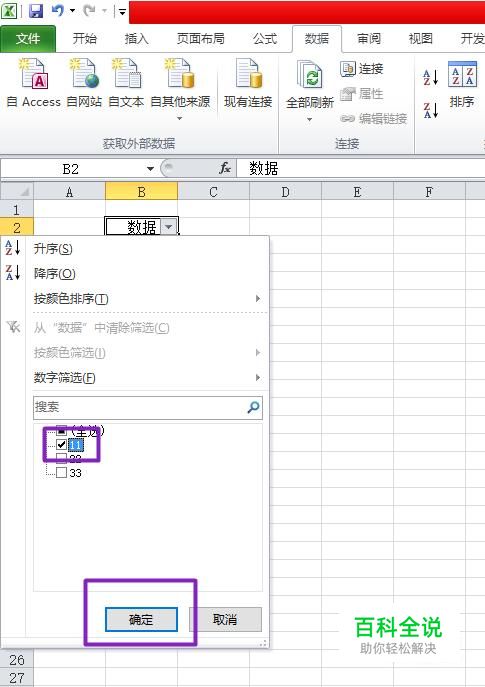The height and width of the screenshot is (687, 485).
Task: Switch to the 开始 tab
Action: click(85, 39)
